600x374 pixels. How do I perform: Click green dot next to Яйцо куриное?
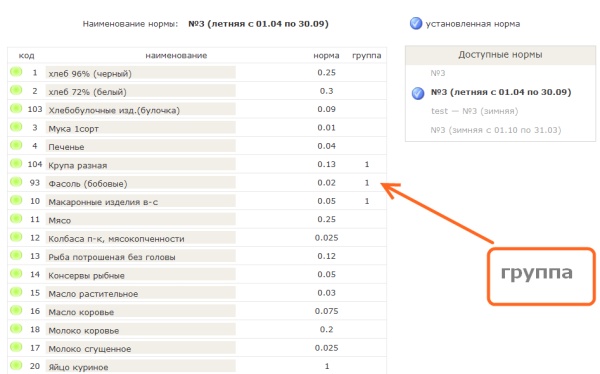[16, 365]
